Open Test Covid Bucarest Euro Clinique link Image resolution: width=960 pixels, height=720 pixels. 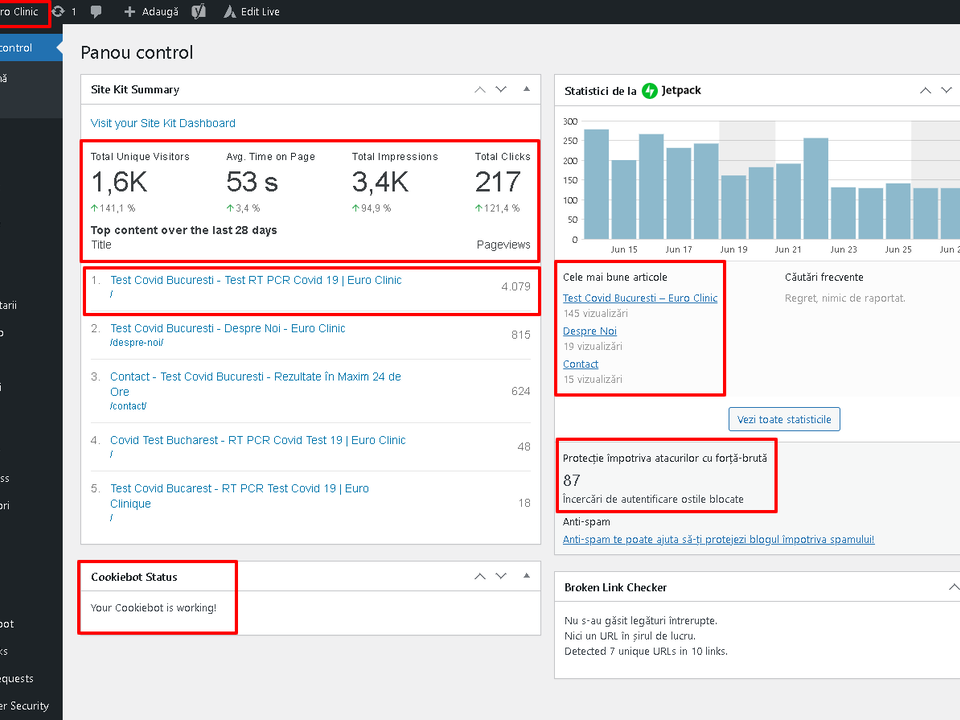[239, 496]
